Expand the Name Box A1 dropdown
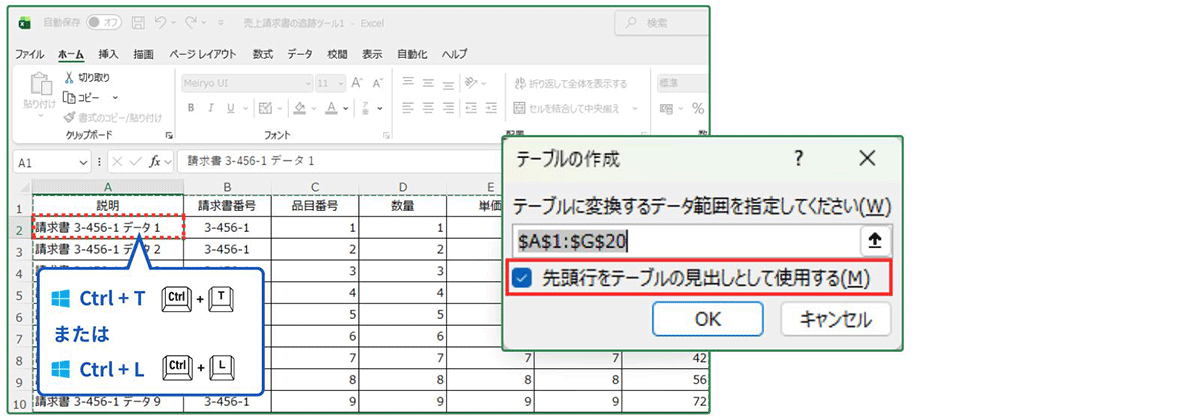Viewport: 1200px width, 420px height. (x=84, y=161)
